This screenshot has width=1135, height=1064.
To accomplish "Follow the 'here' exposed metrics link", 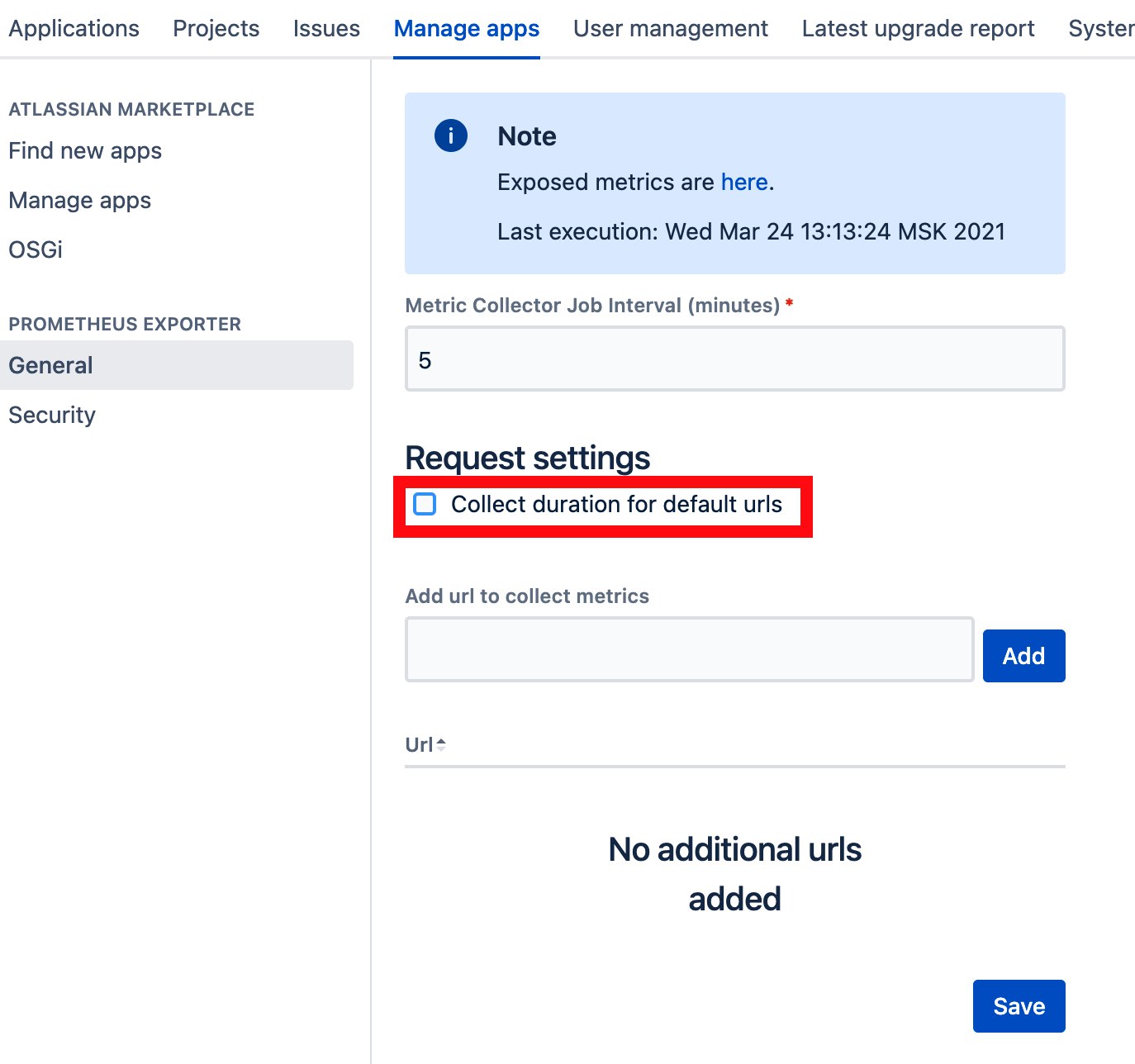I will tap(744, 183).
